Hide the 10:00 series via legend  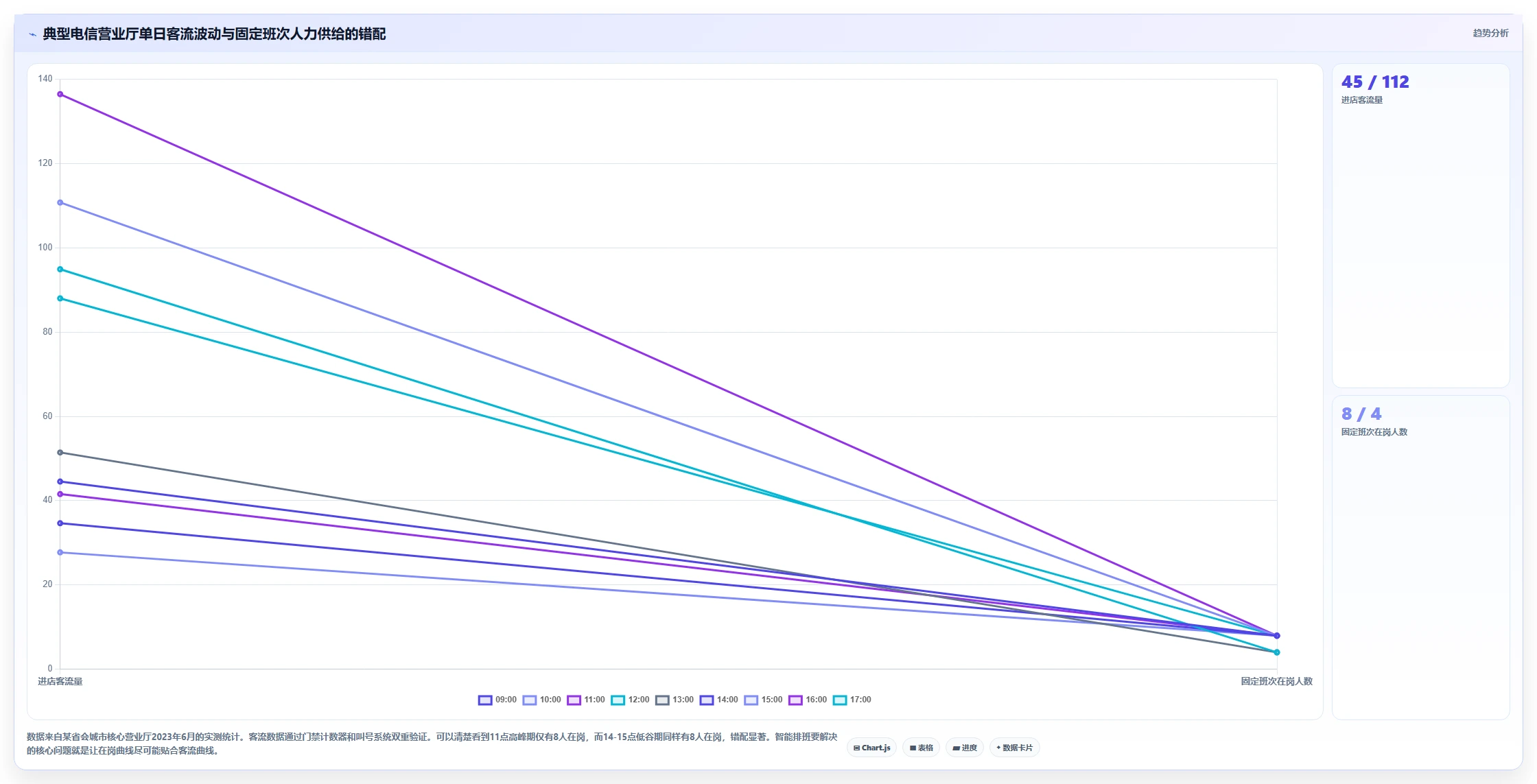(x=542, y=700)
